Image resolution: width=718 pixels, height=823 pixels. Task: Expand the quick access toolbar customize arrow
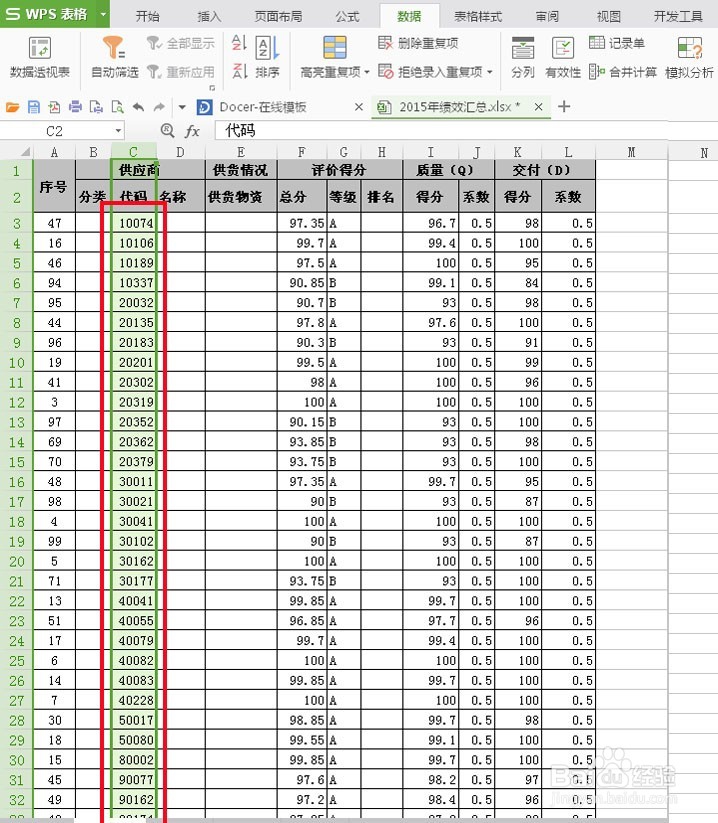pos(182,107)
